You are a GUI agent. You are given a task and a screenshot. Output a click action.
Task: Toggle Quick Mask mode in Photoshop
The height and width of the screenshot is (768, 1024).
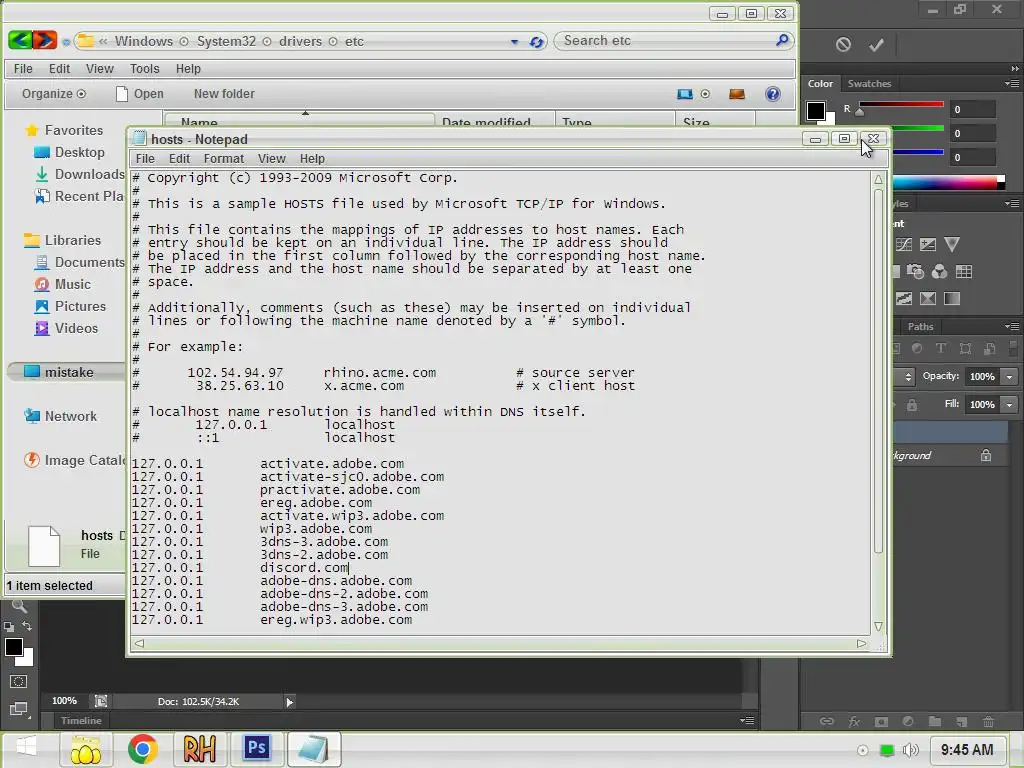[x=18, y=682]
